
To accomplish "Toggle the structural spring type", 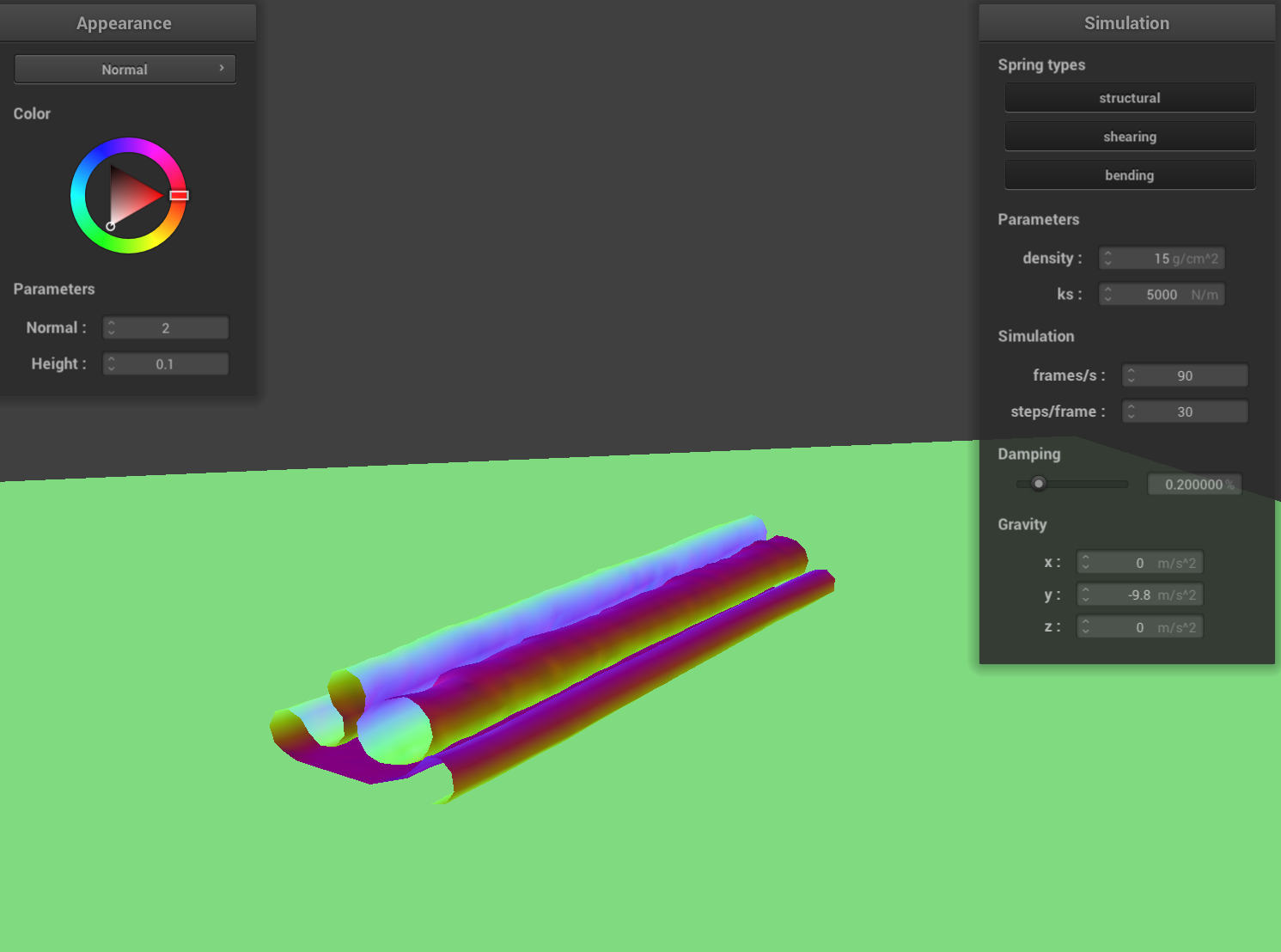I will 1130,98.
